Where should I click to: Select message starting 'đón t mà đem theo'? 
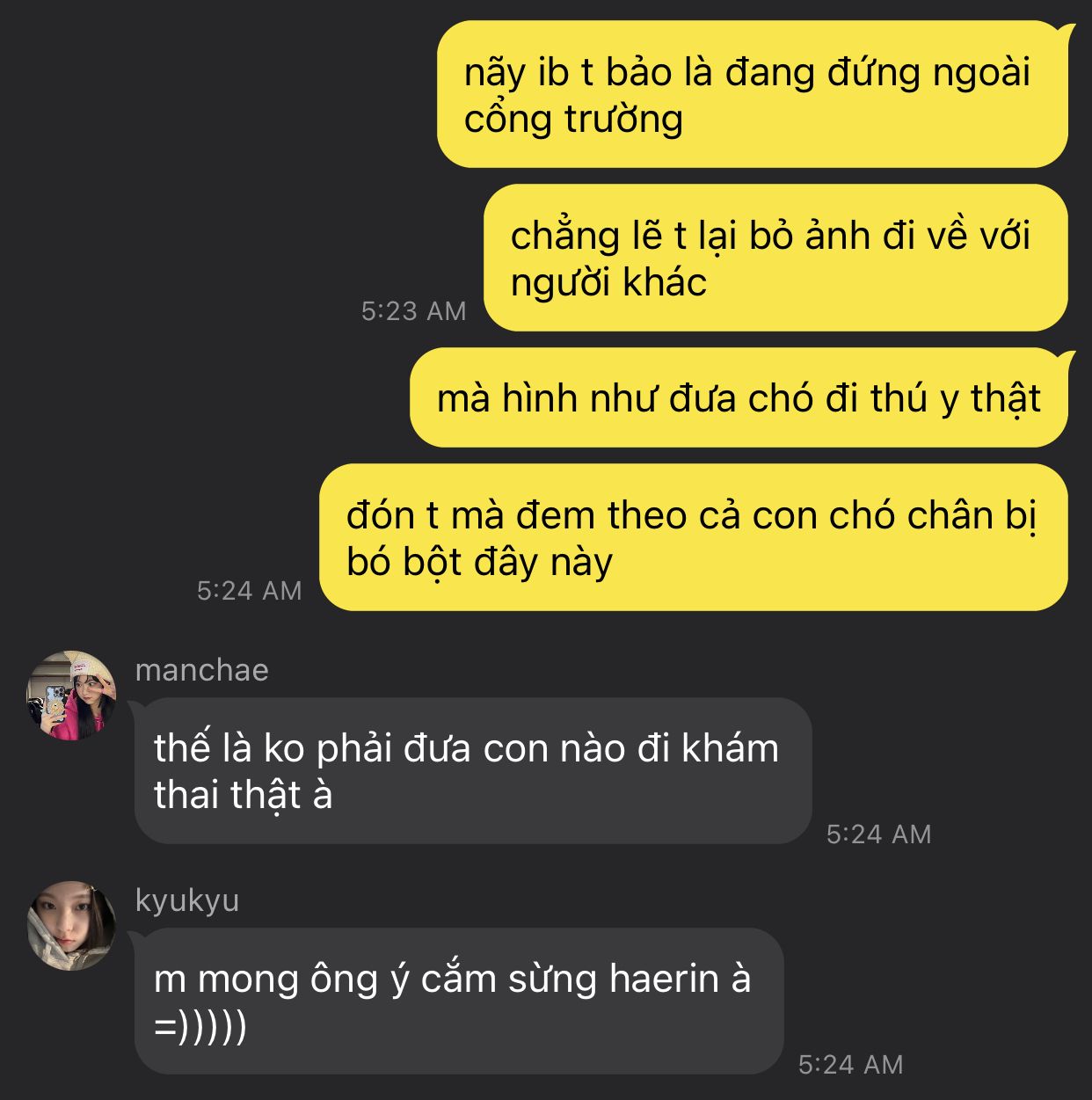click(x=694, y=537)
